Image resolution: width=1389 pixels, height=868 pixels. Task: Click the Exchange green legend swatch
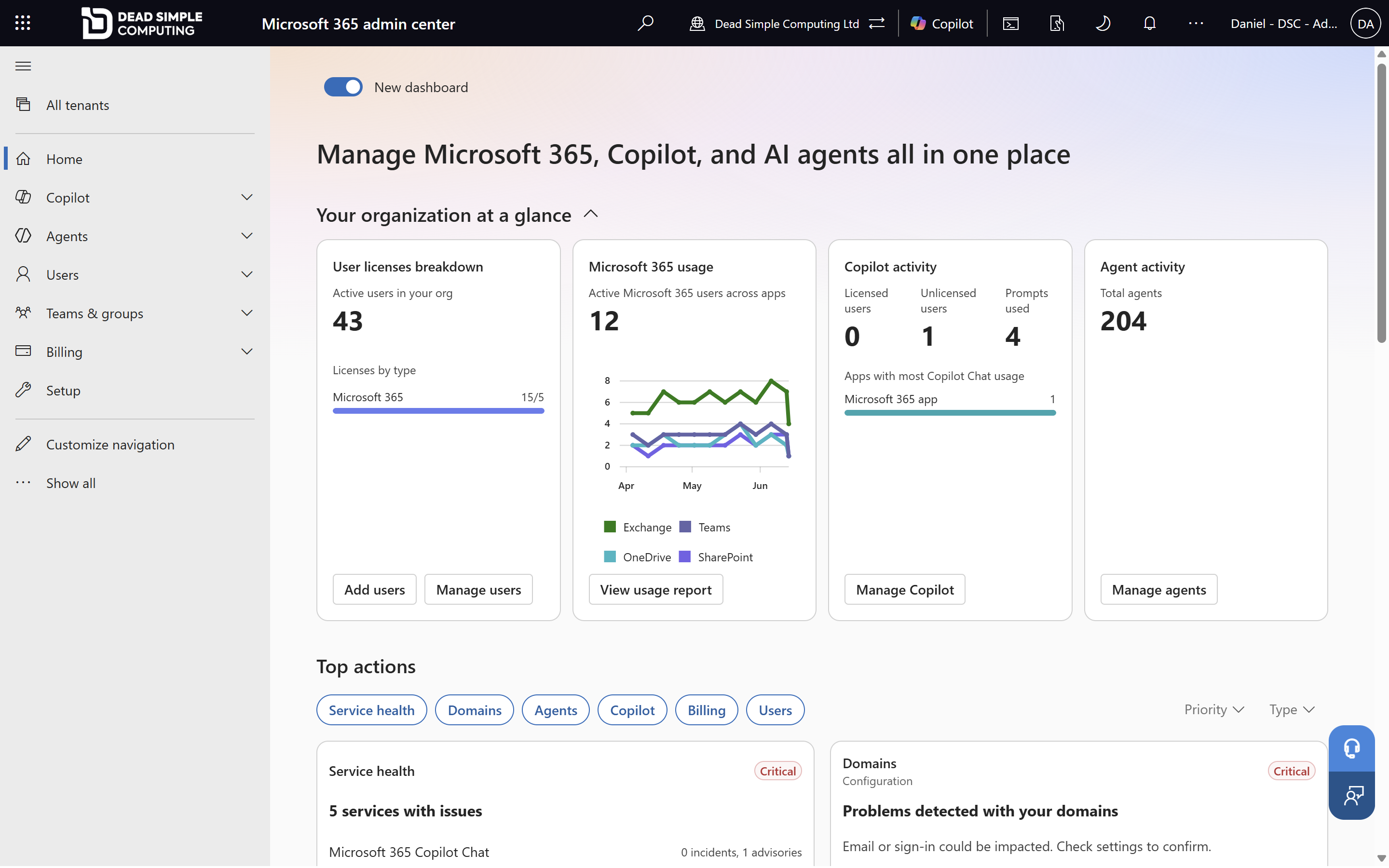click(610, 527)
